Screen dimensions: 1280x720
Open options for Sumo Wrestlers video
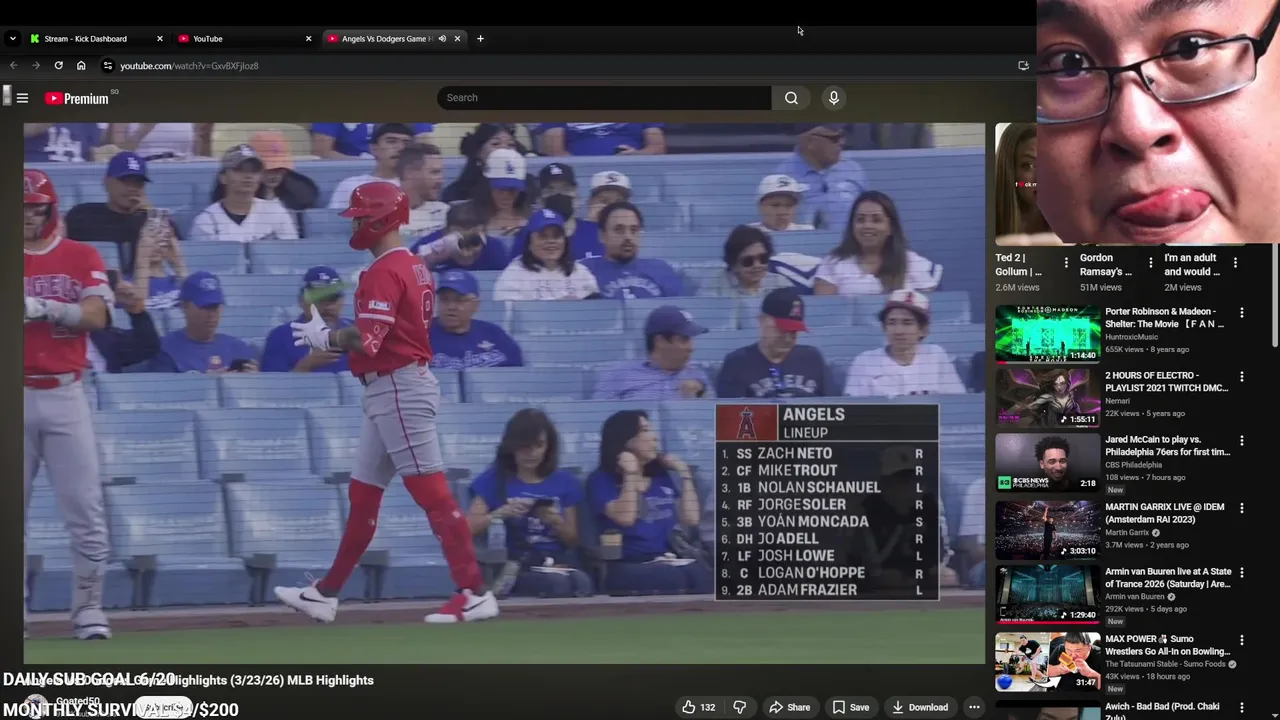click(1242, 640)
